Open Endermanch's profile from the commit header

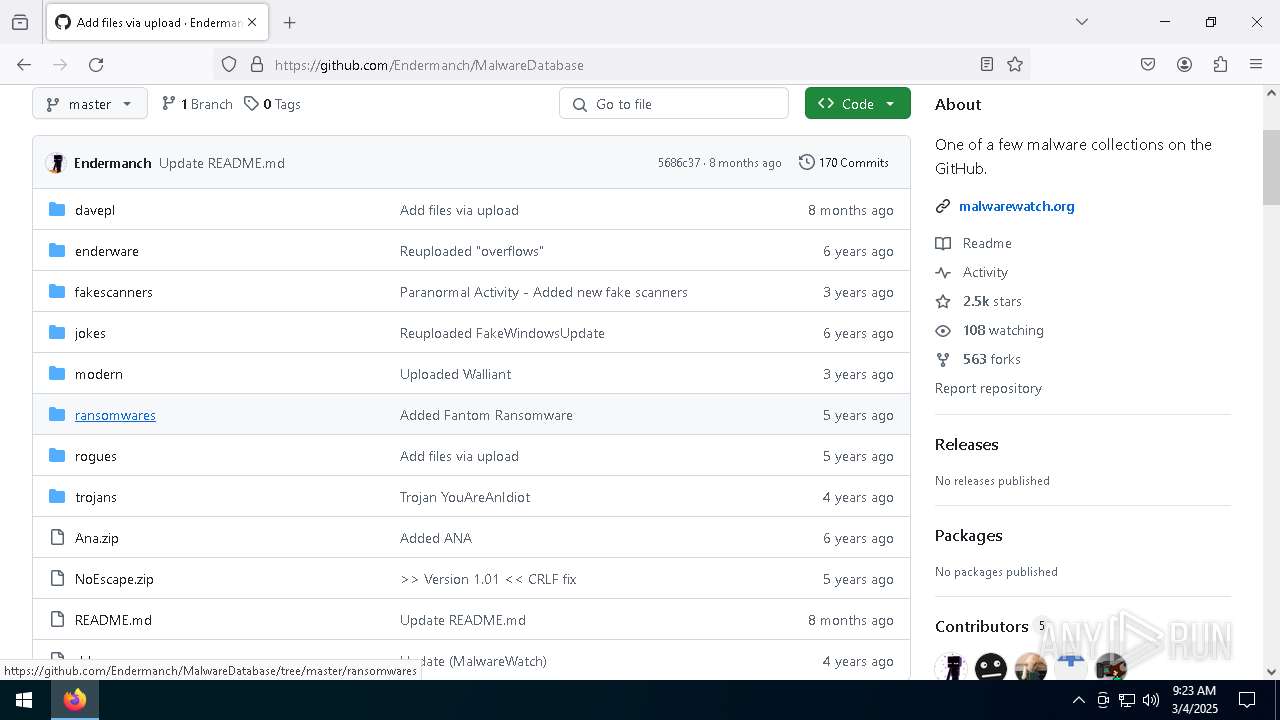(x=113, y=163)
